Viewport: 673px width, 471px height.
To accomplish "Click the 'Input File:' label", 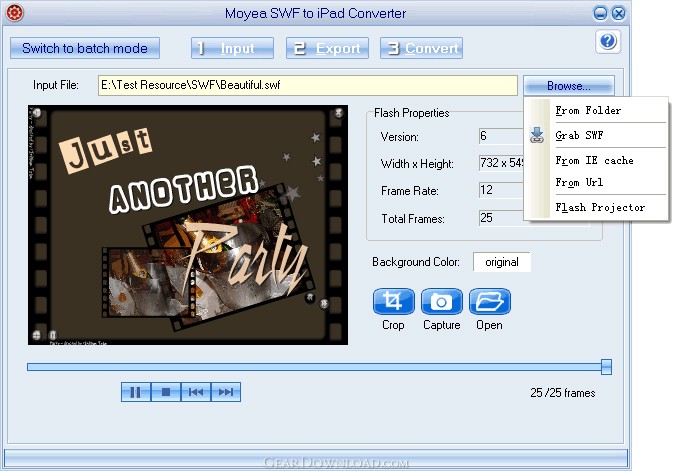I will [x=56, y=85].
